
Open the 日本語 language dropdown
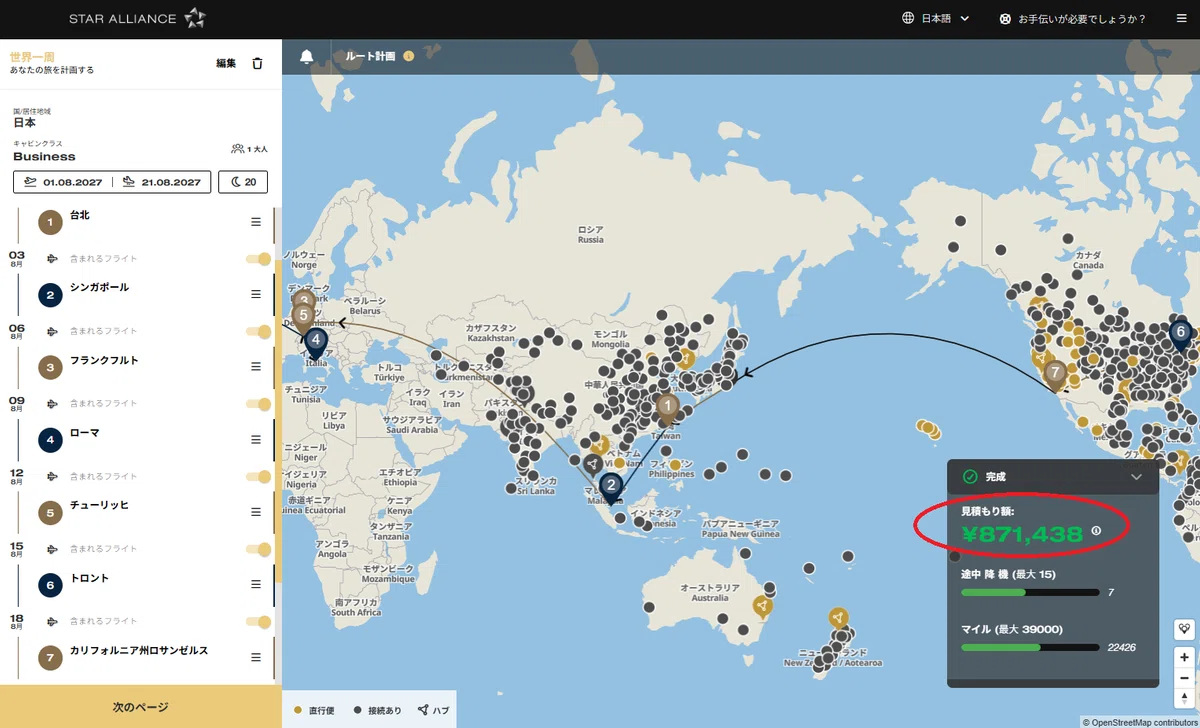pyautogui.click(x=936, y=19)
